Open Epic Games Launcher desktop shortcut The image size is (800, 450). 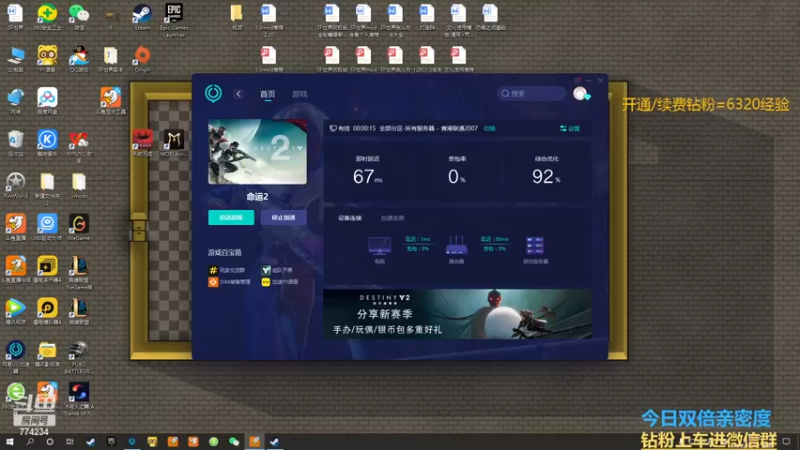pos(174,20)
